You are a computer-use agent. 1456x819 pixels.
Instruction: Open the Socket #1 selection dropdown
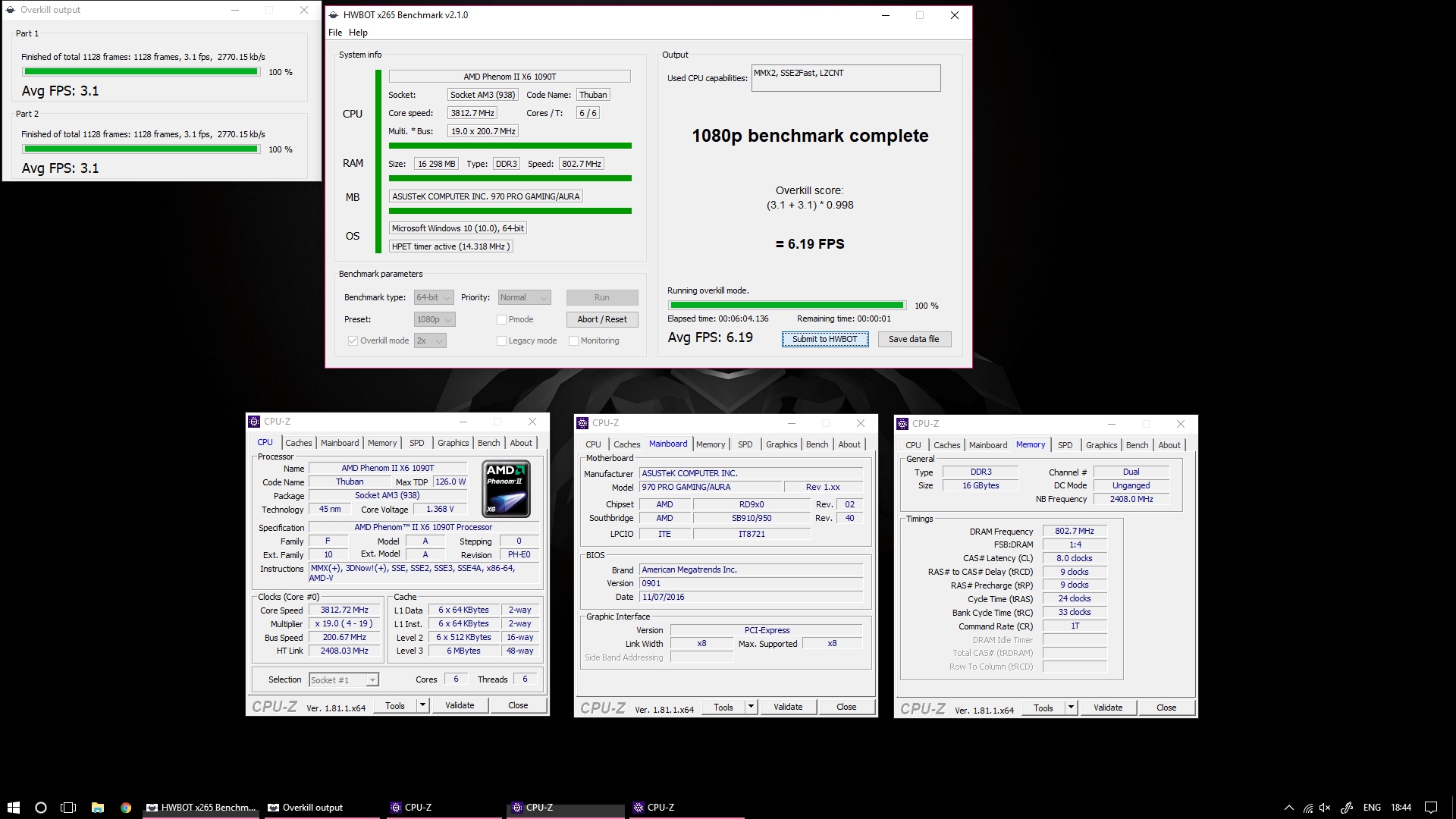[344, 680]
